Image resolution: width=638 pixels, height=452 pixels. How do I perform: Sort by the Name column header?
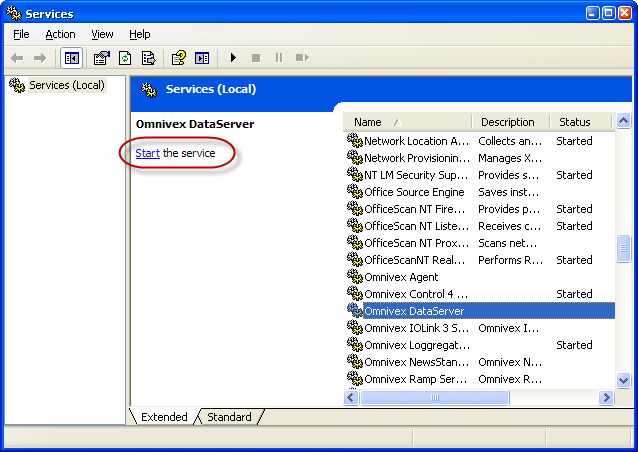click(x=407, y=122)
